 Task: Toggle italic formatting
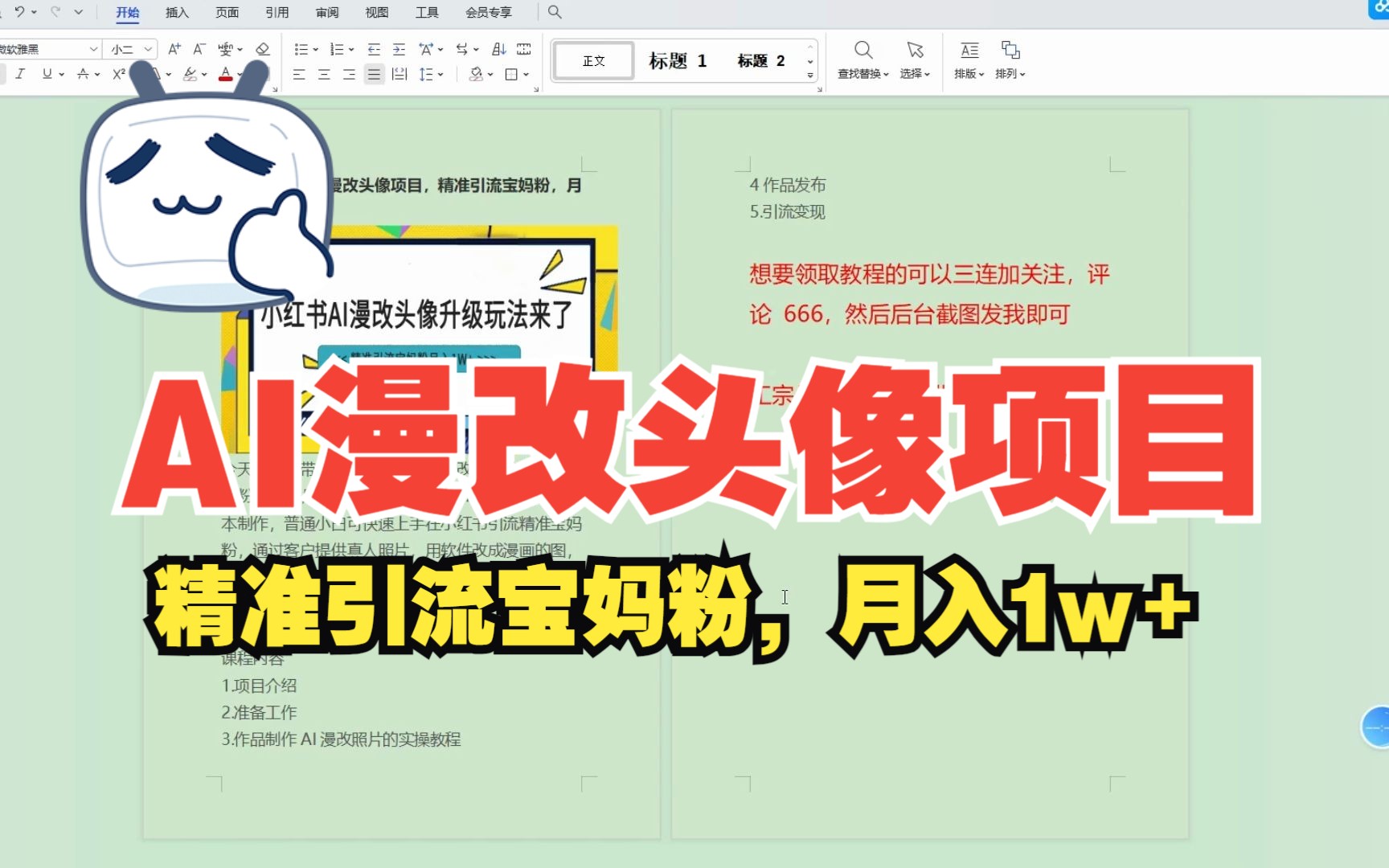point(20,74)
